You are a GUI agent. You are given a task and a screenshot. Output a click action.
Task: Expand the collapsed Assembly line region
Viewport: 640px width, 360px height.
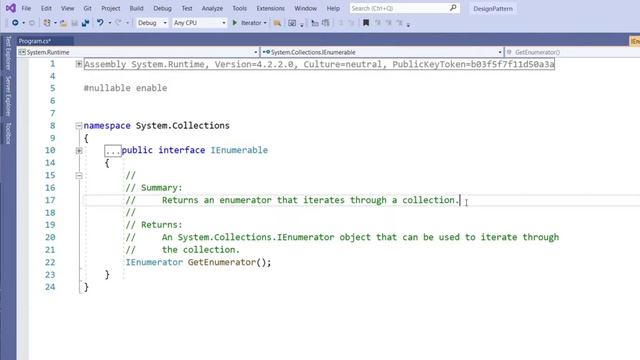(79, 64)
